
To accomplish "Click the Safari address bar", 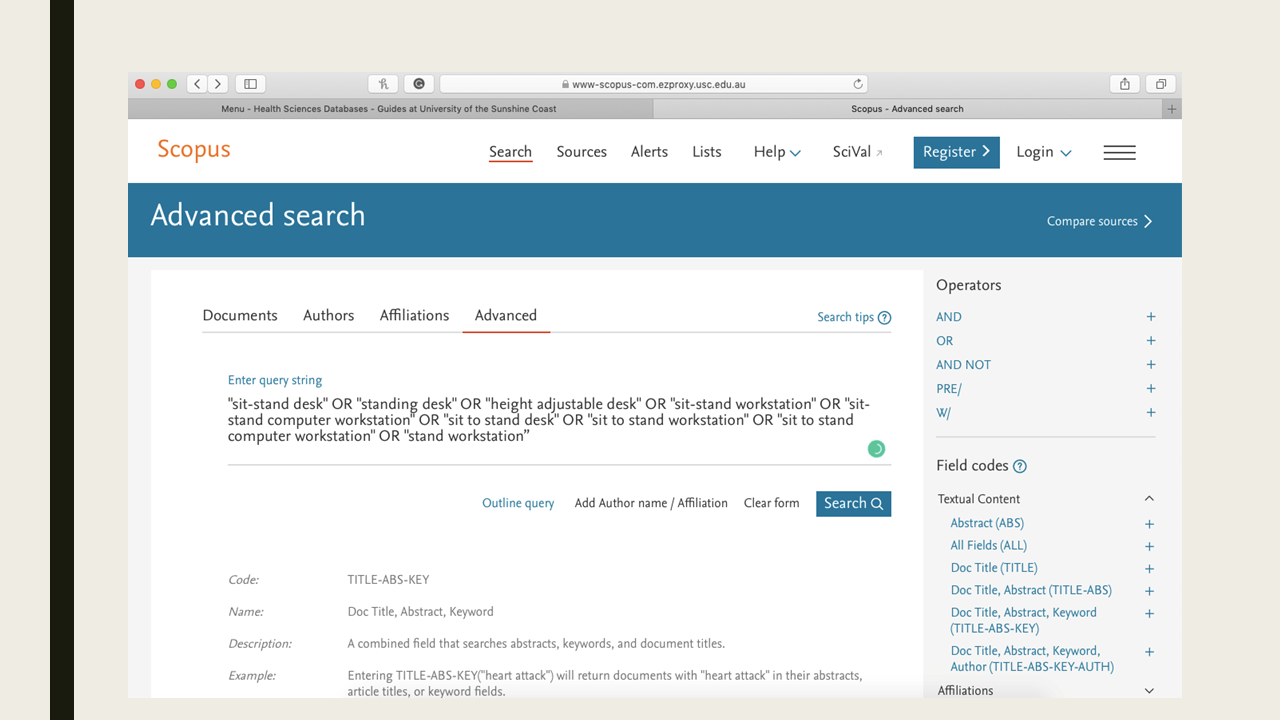I will tap(653, 84).
